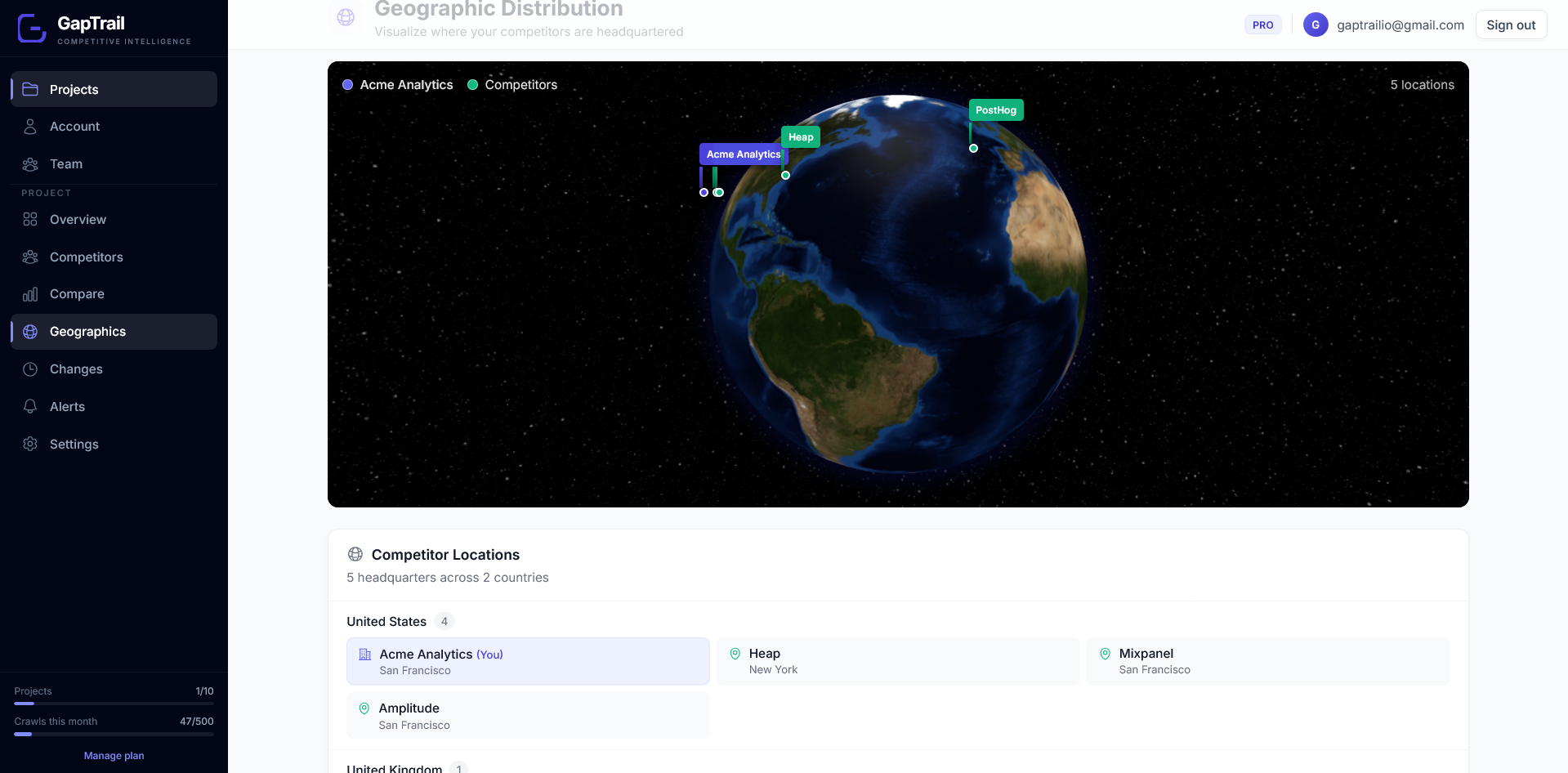Open the Settings page
Viewport: 1568px width, 773px height.
click(114, 444)
